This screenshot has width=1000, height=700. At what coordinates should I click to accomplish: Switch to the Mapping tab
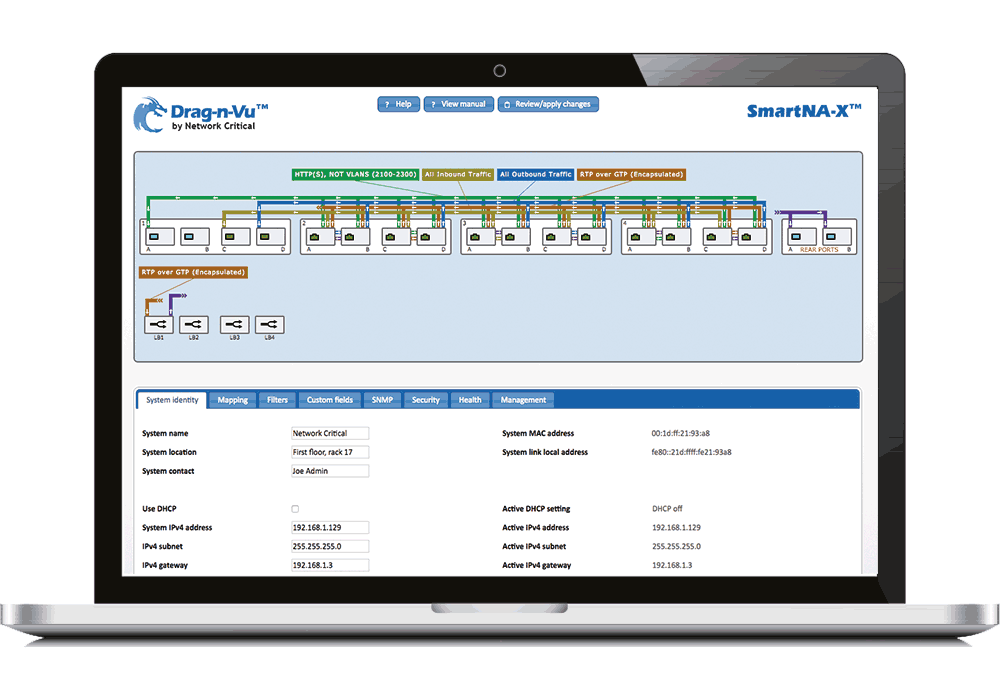(233, 400)
